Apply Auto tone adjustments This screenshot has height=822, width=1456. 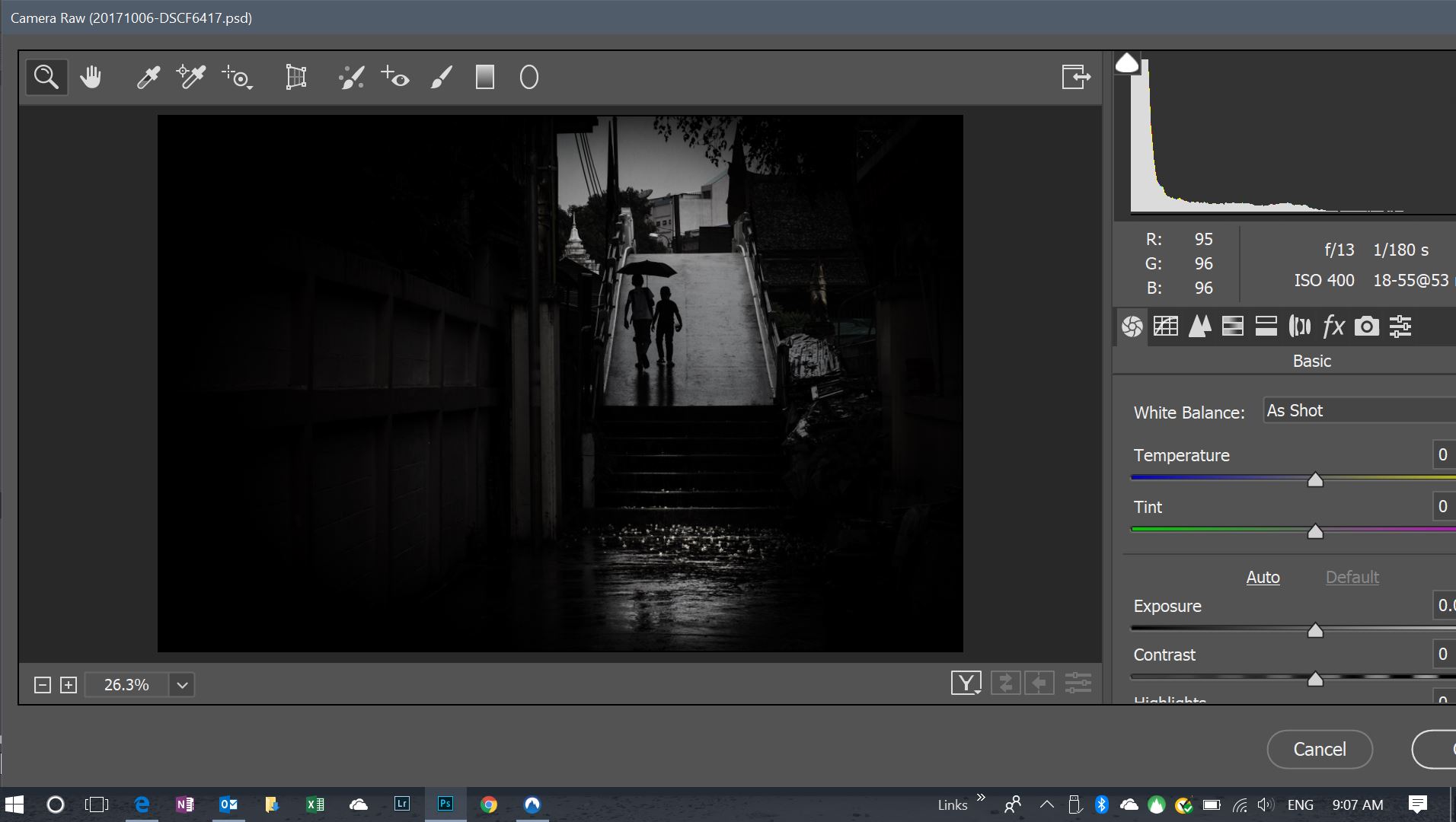click(1263, 577)
